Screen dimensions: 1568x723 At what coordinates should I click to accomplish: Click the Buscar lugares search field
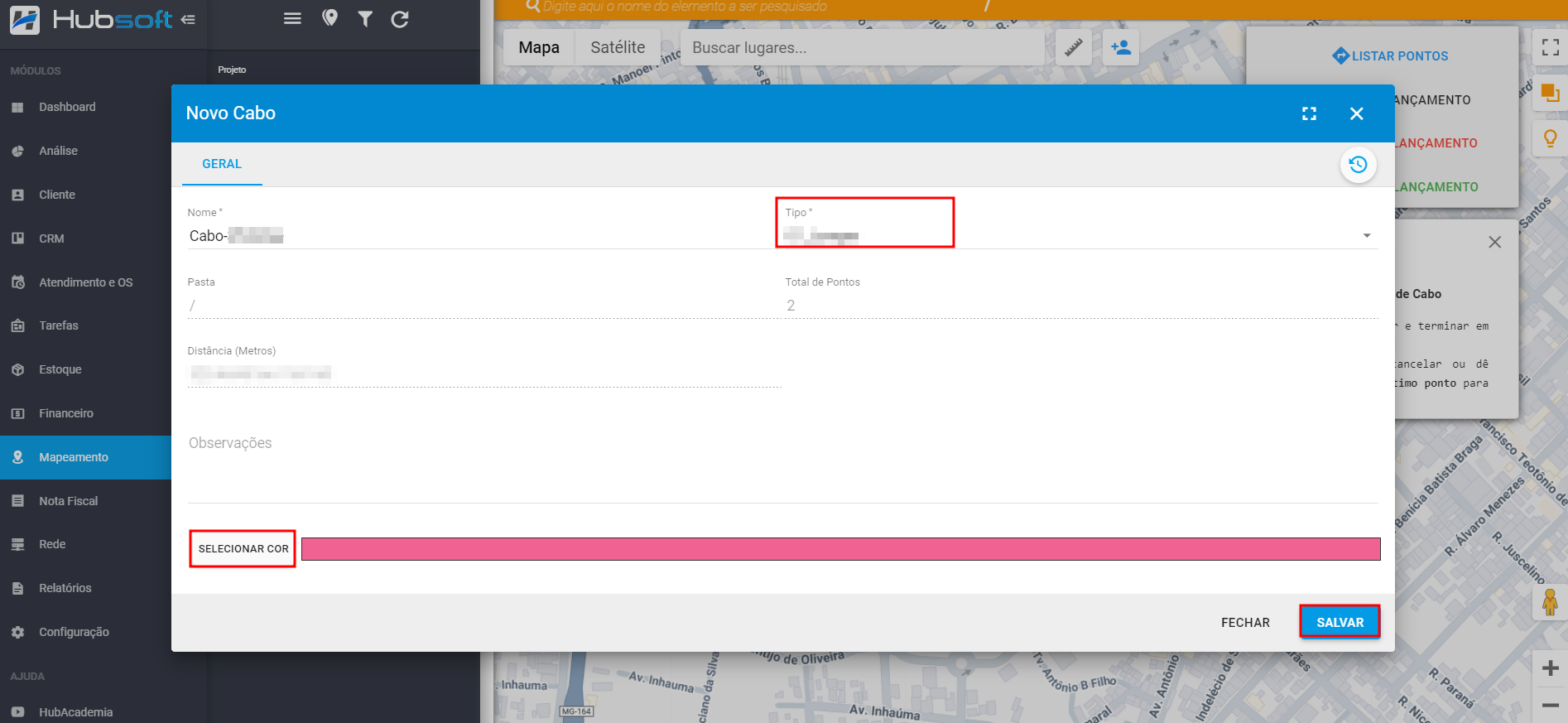click(x=861, y=48)
